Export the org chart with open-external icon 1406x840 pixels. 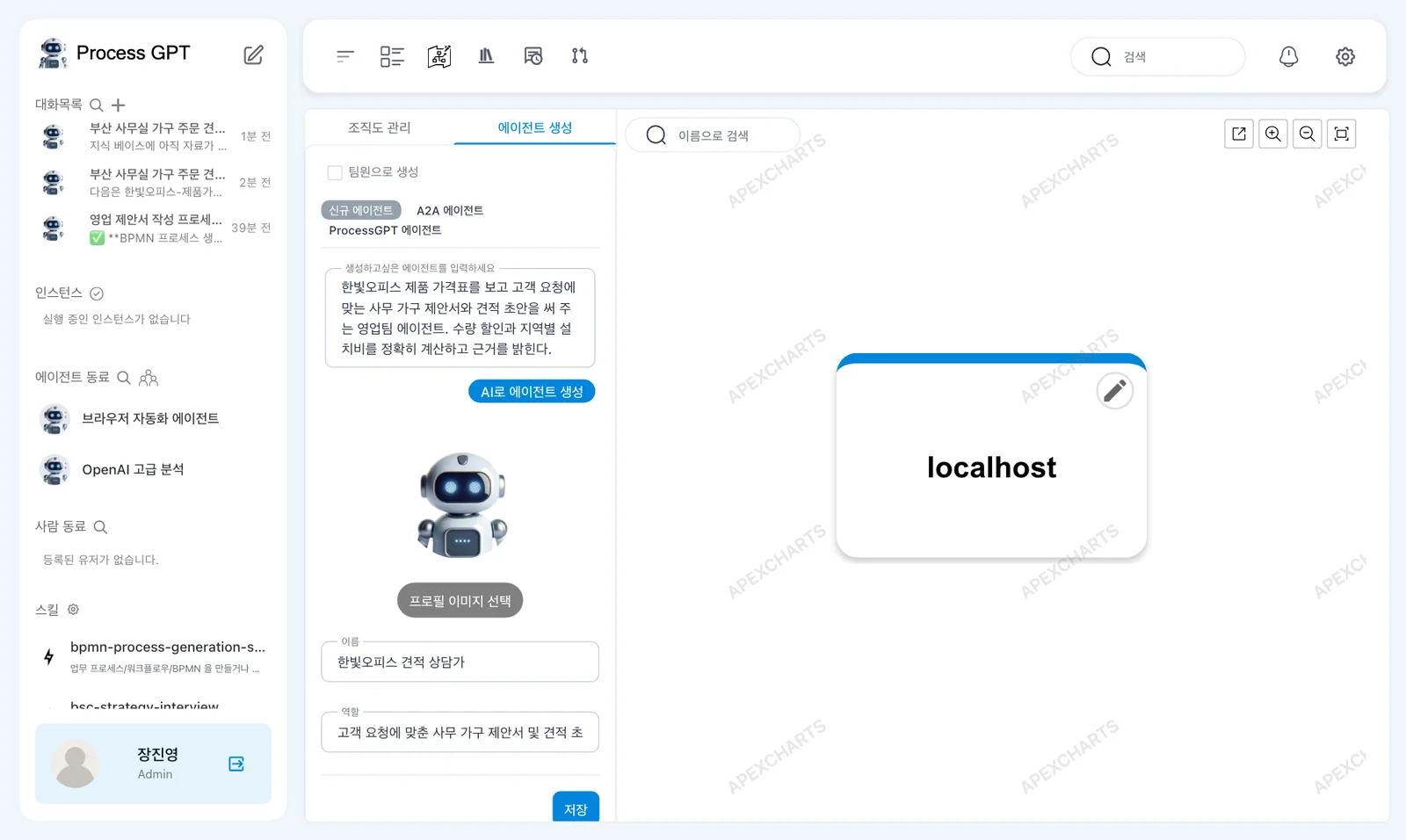(1239, 134)
